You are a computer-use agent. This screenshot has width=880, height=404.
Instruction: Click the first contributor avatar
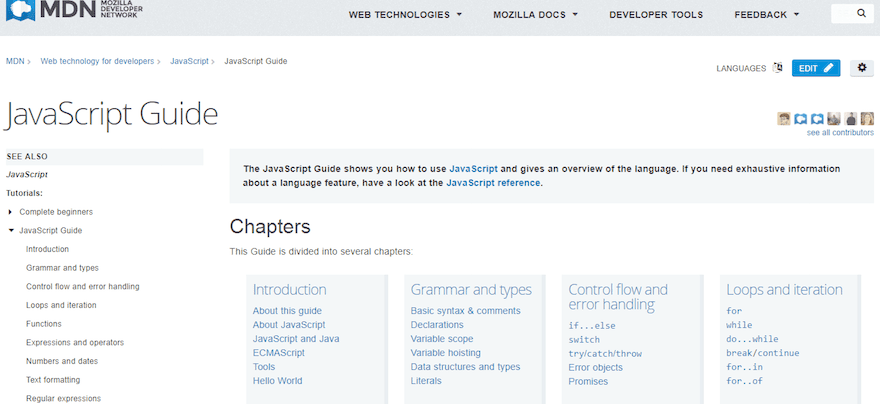pyautogui.click(x=784, y=118)
